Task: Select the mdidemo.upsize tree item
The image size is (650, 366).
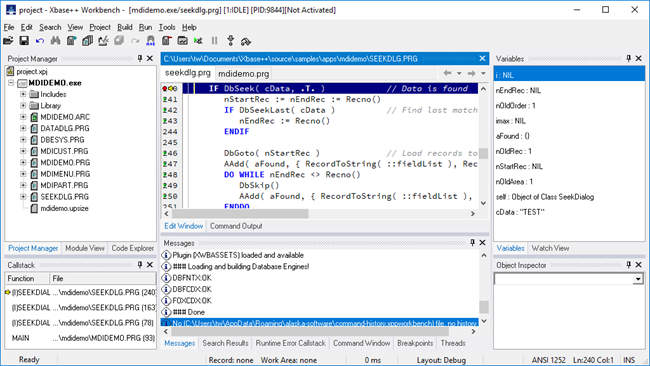Action: coord(64,208)
